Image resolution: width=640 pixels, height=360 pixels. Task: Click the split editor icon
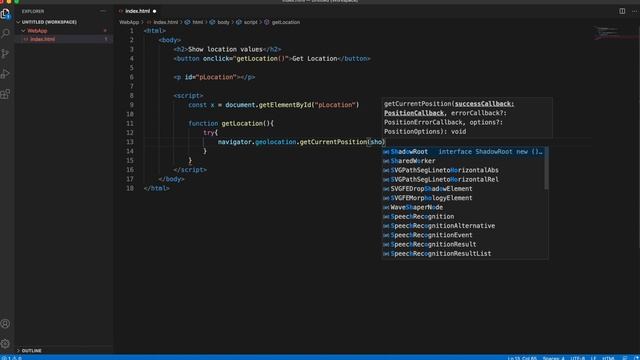(622, 11)
